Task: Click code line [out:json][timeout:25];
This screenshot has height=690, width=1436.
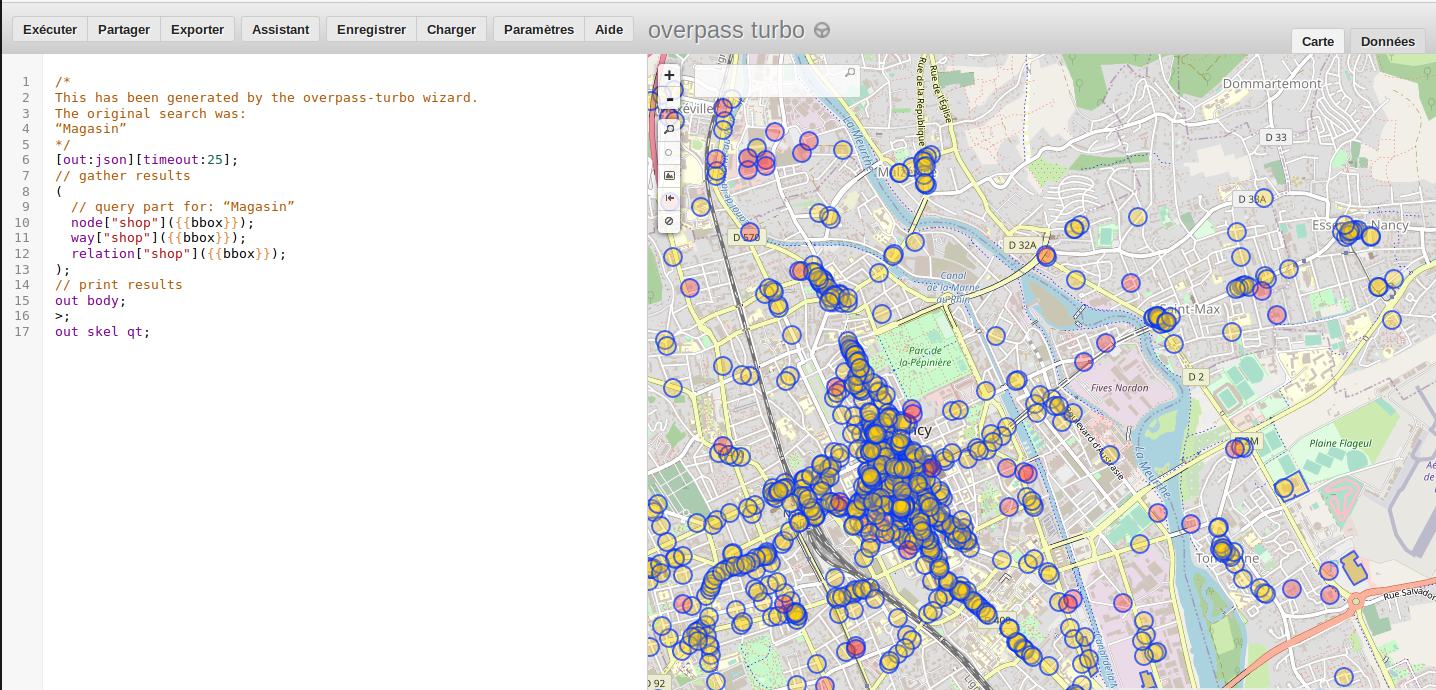Action: [x=147, y=160]
